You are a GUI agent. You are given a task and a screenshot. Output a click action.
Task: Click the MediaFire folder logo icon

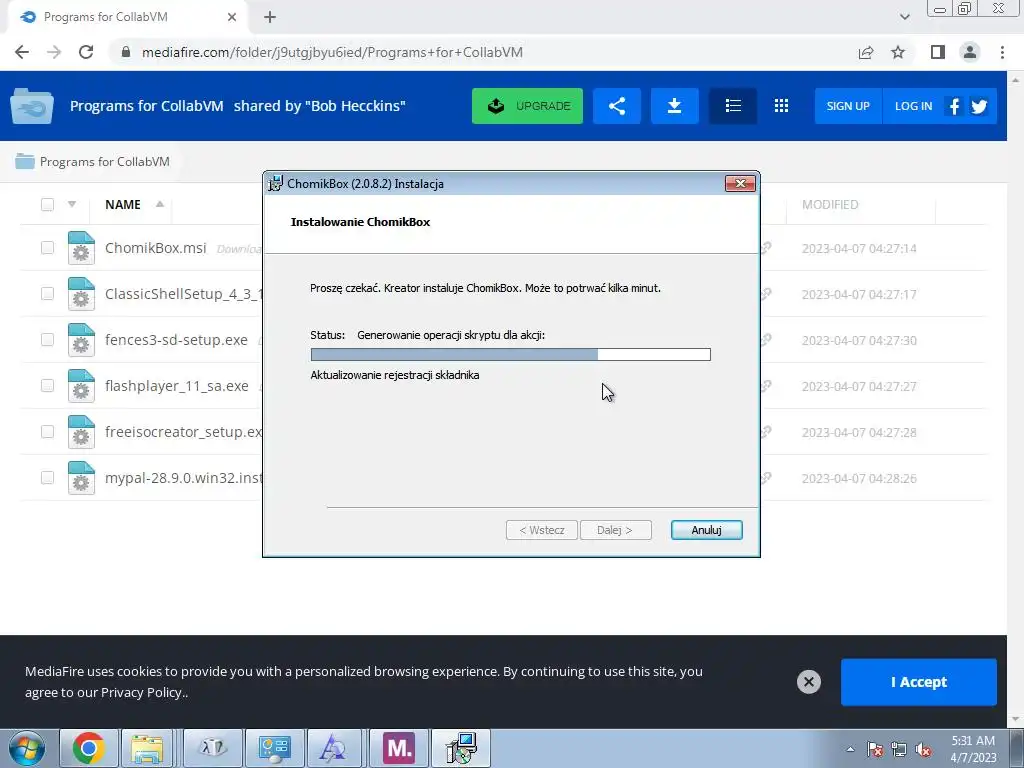31,106
